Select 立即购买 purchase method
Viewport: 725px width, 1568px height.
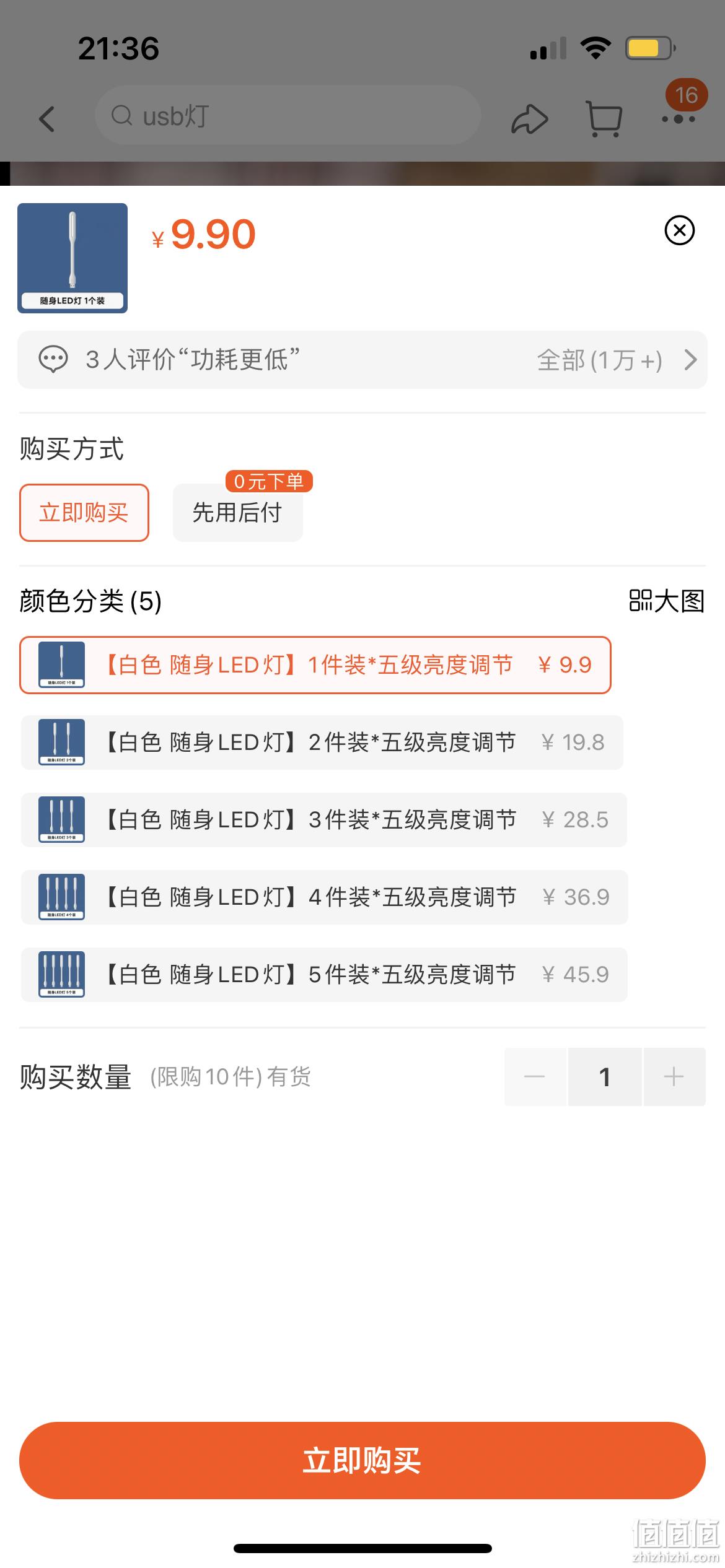click(84, 513)
